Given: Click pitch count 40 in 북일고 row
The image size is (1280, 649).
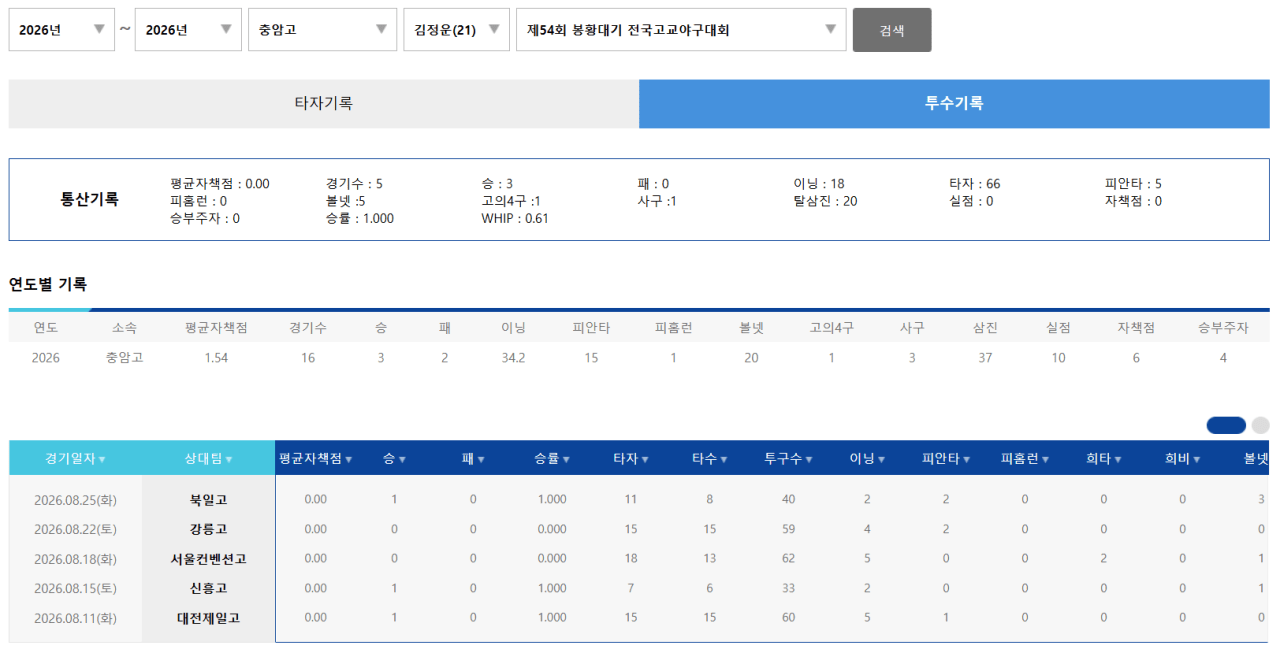Looking at the screenshot, I should tap(788, 499).
